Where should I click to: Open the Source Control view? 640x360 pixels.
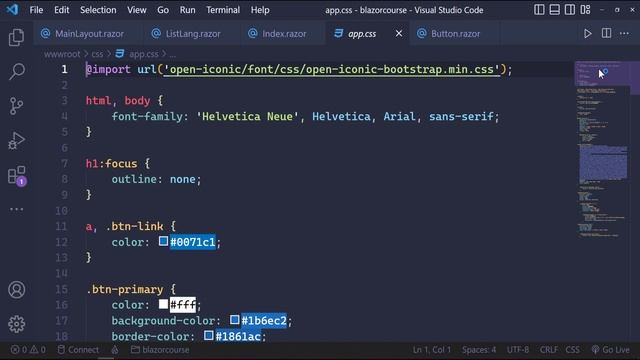click(16, 106)
